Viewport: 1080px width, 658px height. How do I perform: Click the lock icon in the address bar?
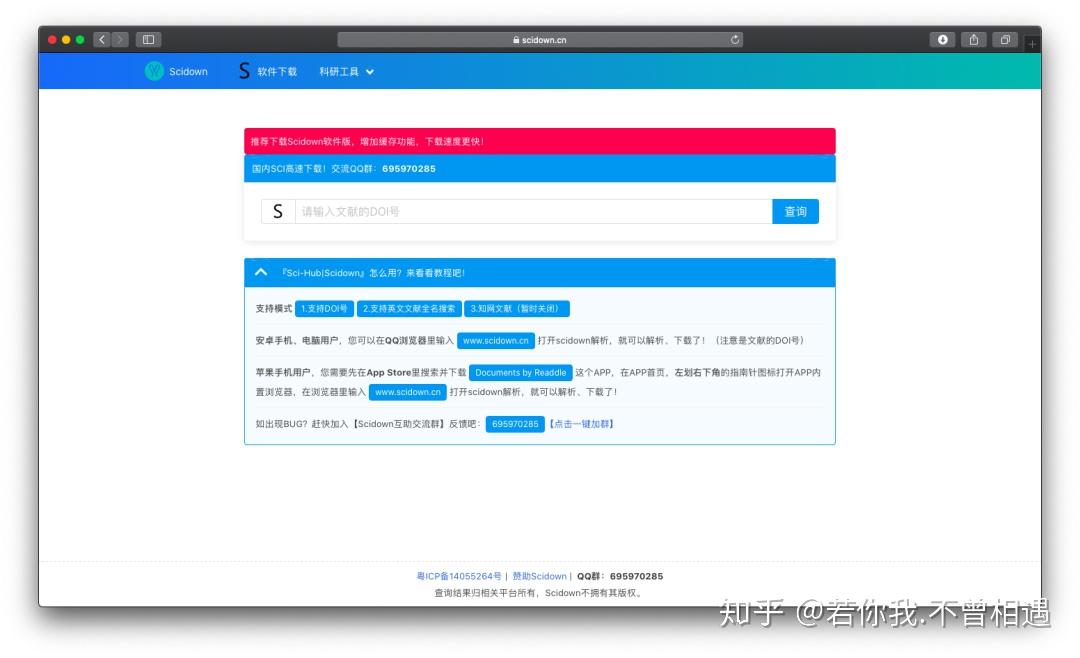coord(516,40)
